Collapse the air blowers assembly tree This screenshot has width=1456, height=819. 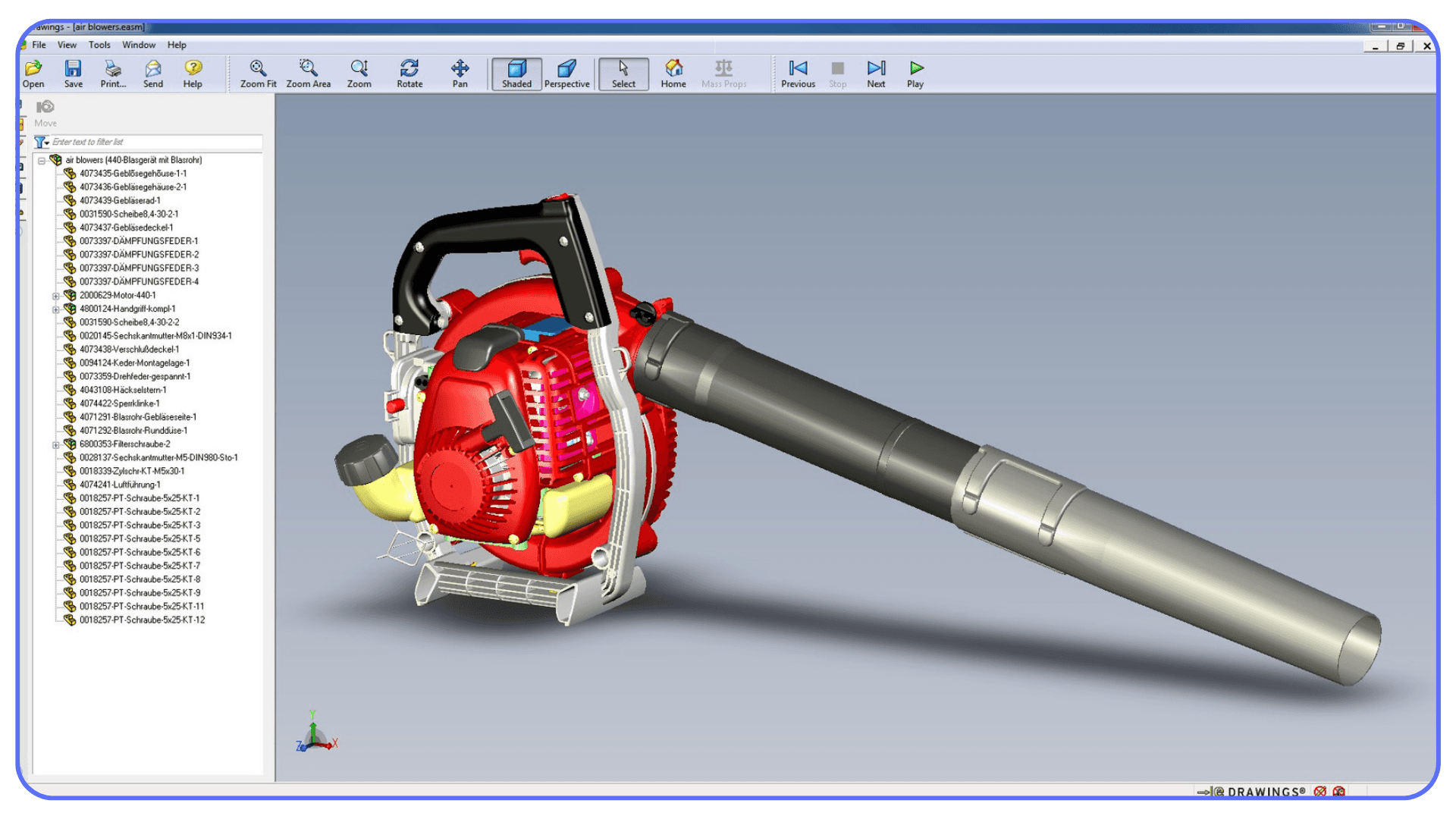point(43,160)
